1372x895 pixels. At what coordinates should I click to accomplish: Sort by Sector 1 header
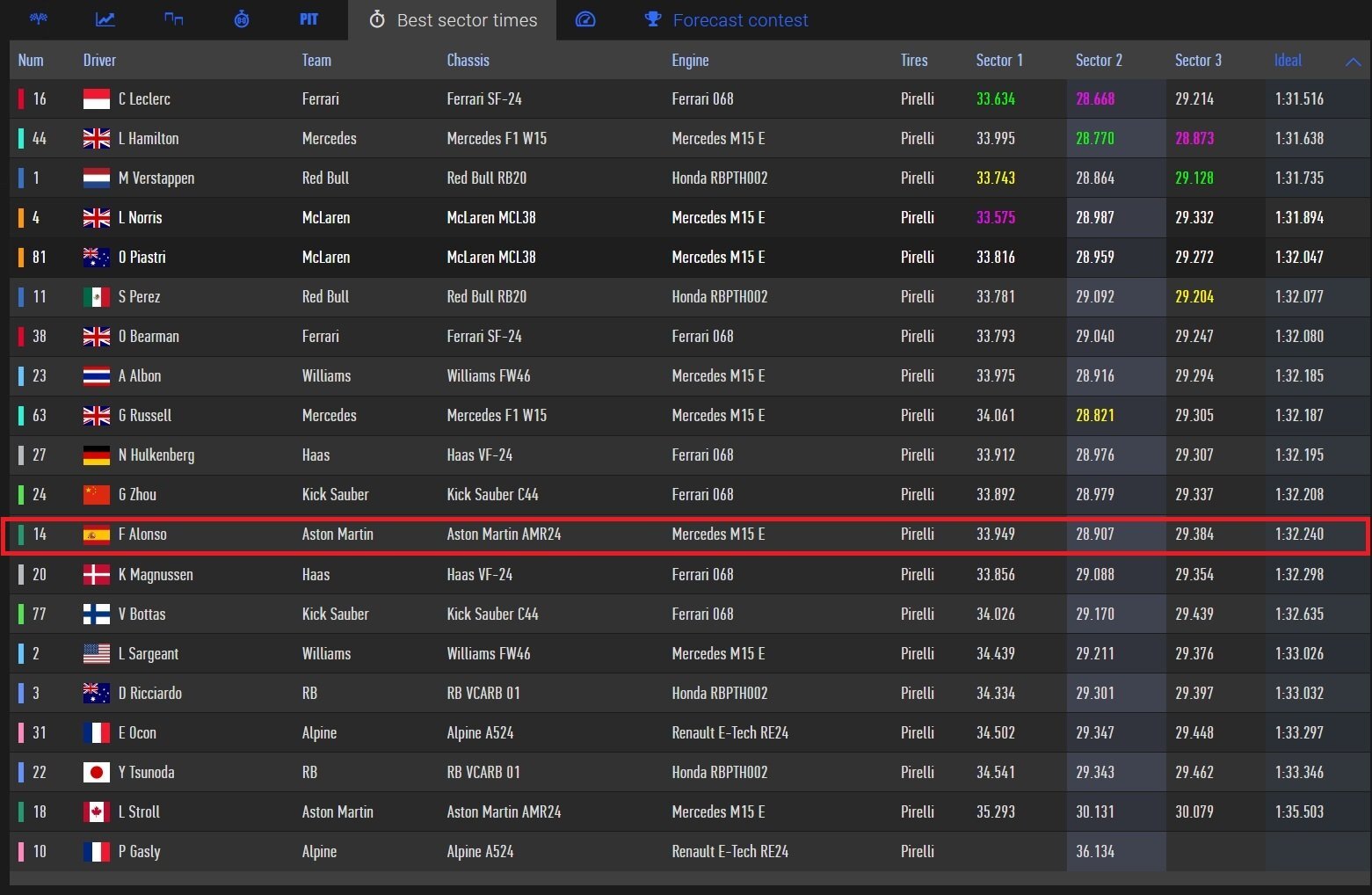coord(999,60)
